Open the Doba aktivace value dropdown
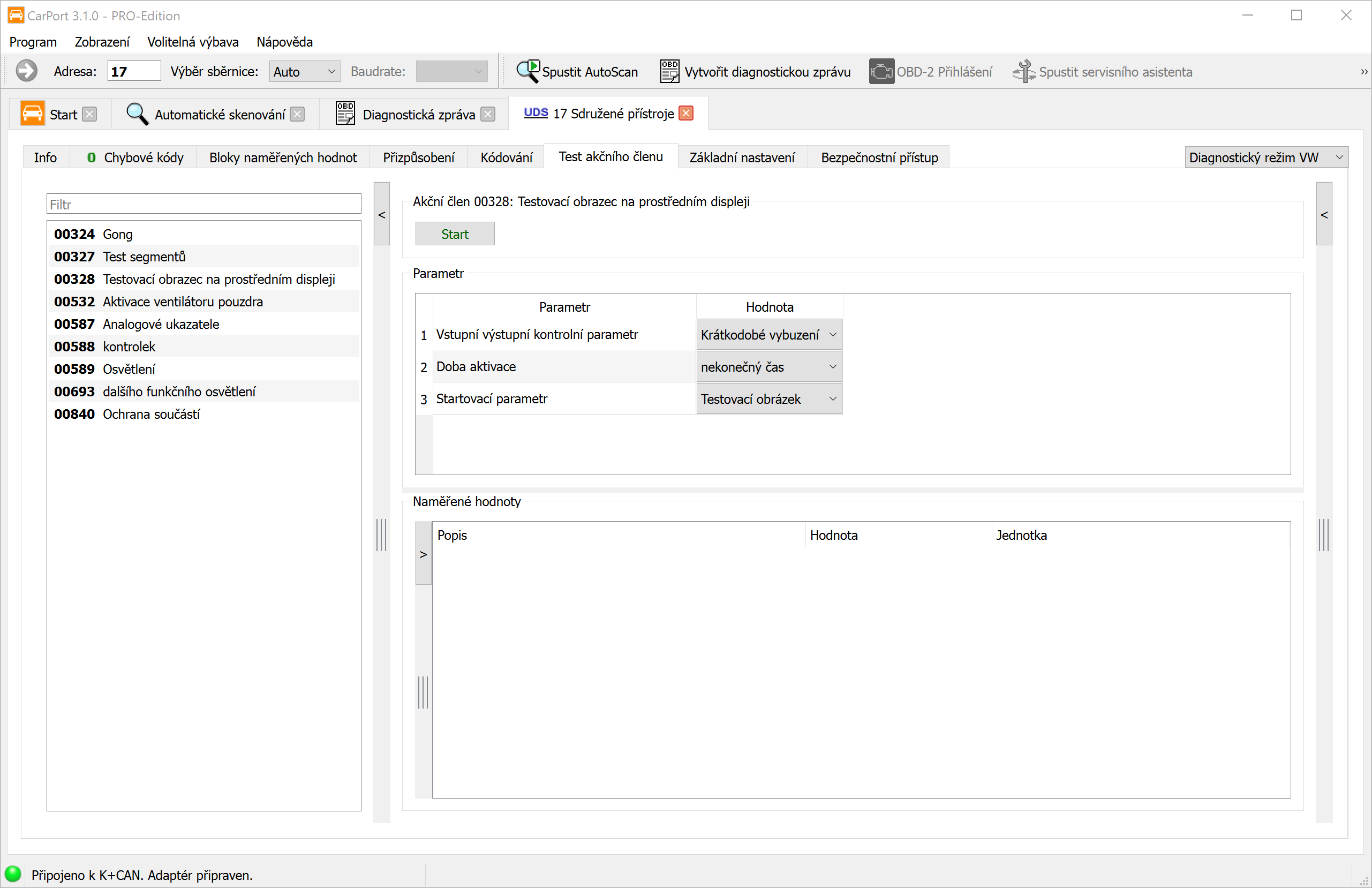The width and height of the screenshot is (1372, 888). click(x=768, y=367)
